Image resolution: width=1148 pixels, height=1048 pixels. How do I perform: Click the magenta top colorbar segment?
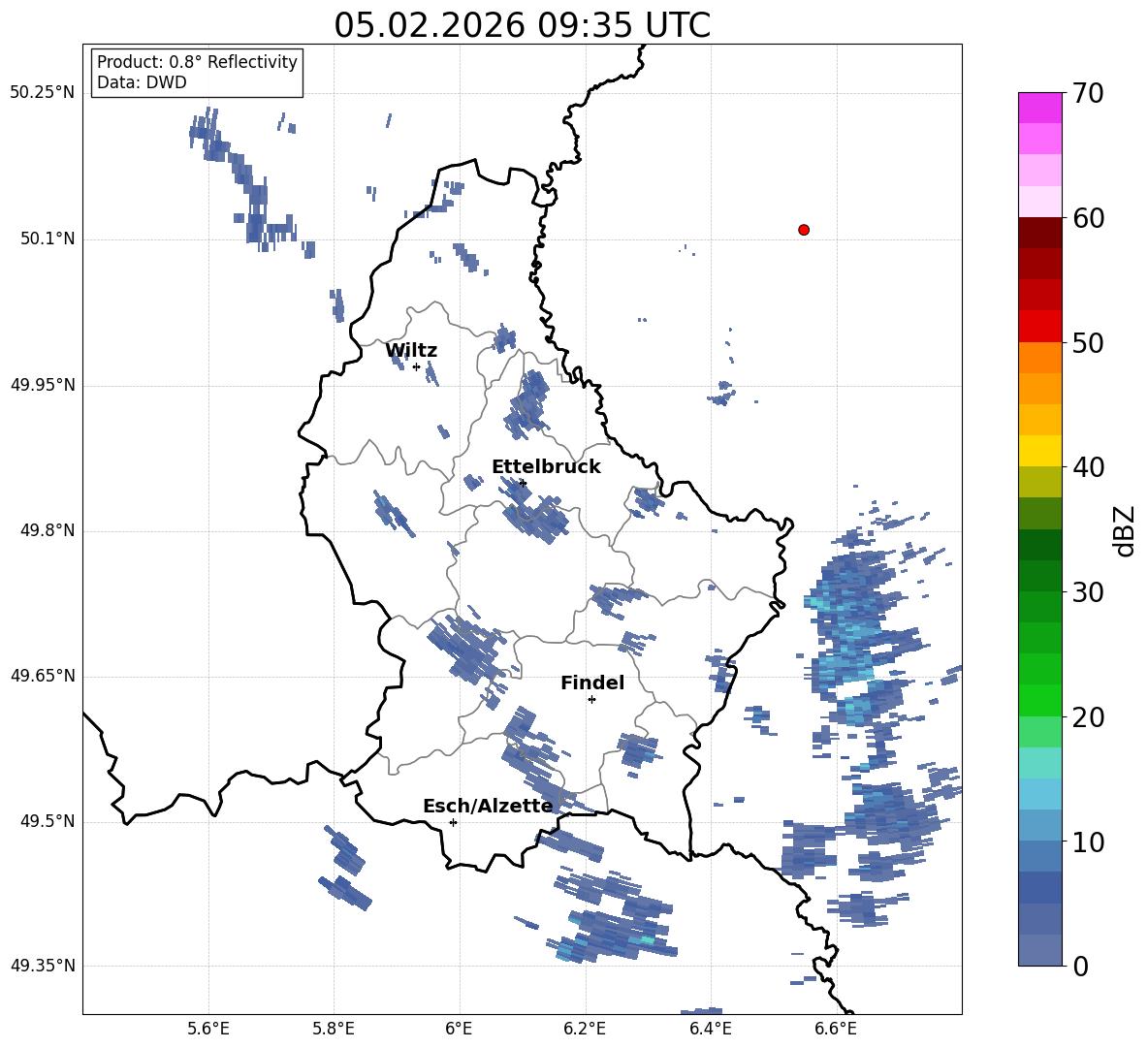[x=1039, y=109]
